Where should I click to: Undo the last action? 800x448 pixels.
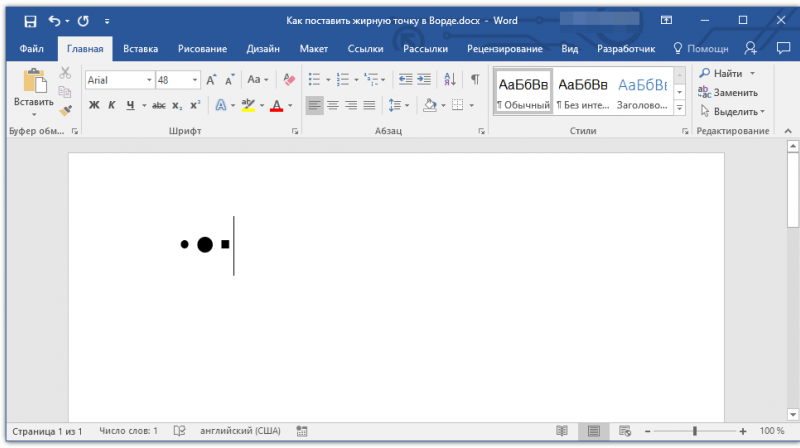pos(54,21)
